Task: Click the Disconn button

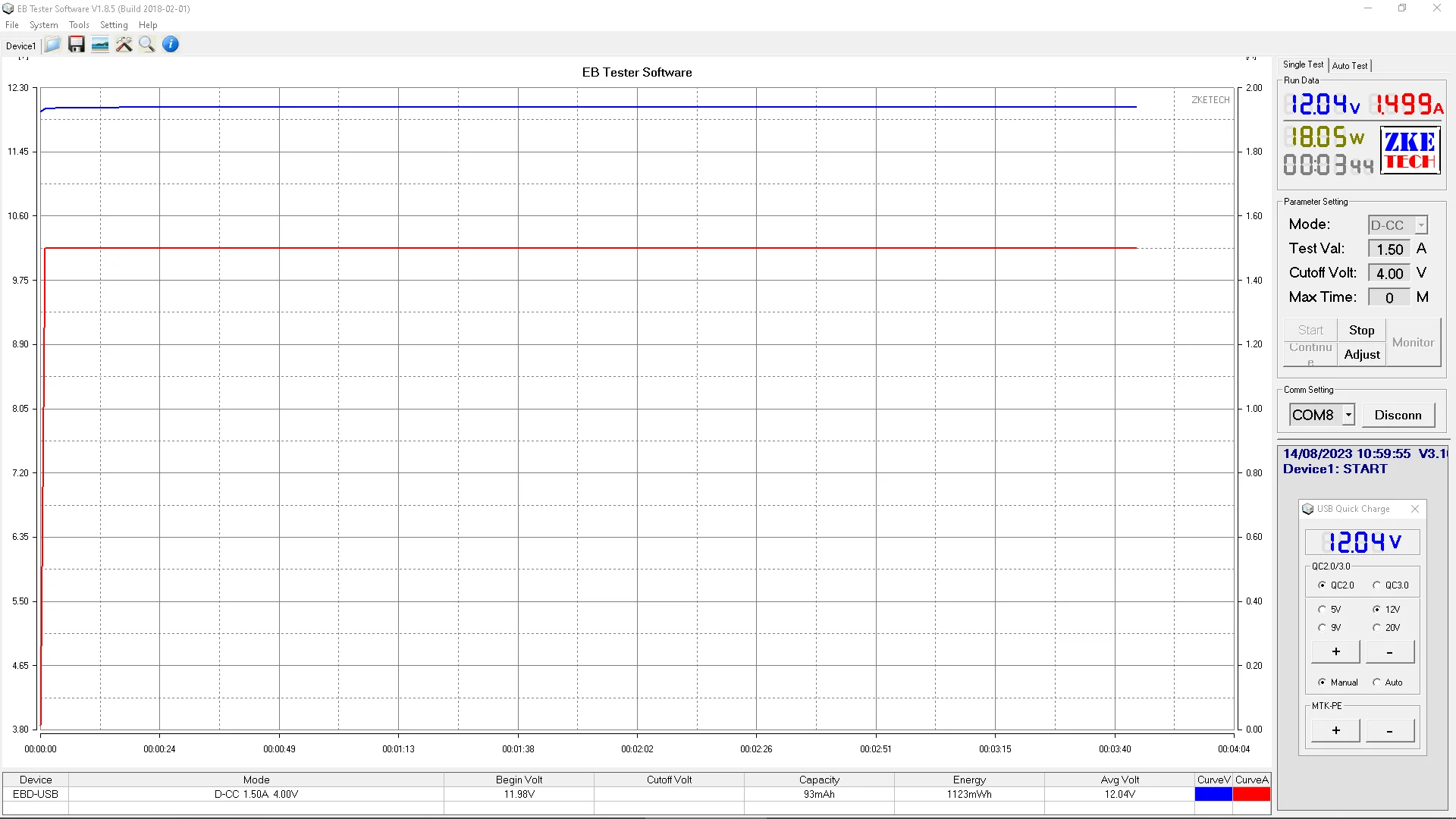Action: 1398,415
